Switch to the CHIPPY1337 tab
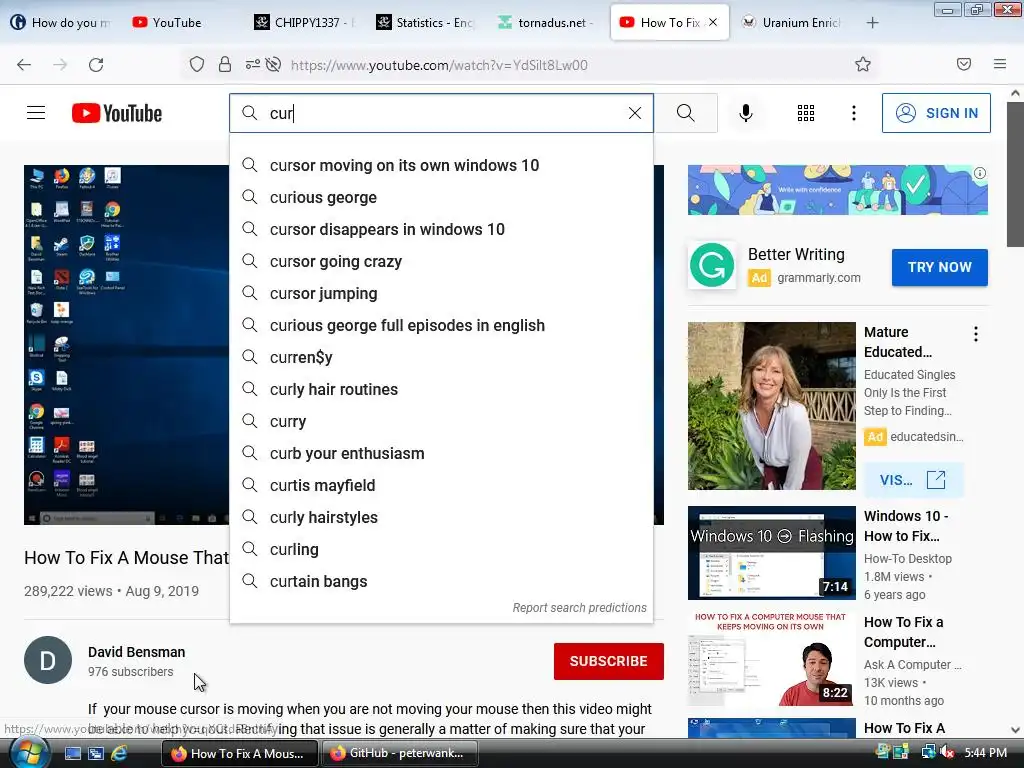1024x768 pixels. (x=304, y=23)
